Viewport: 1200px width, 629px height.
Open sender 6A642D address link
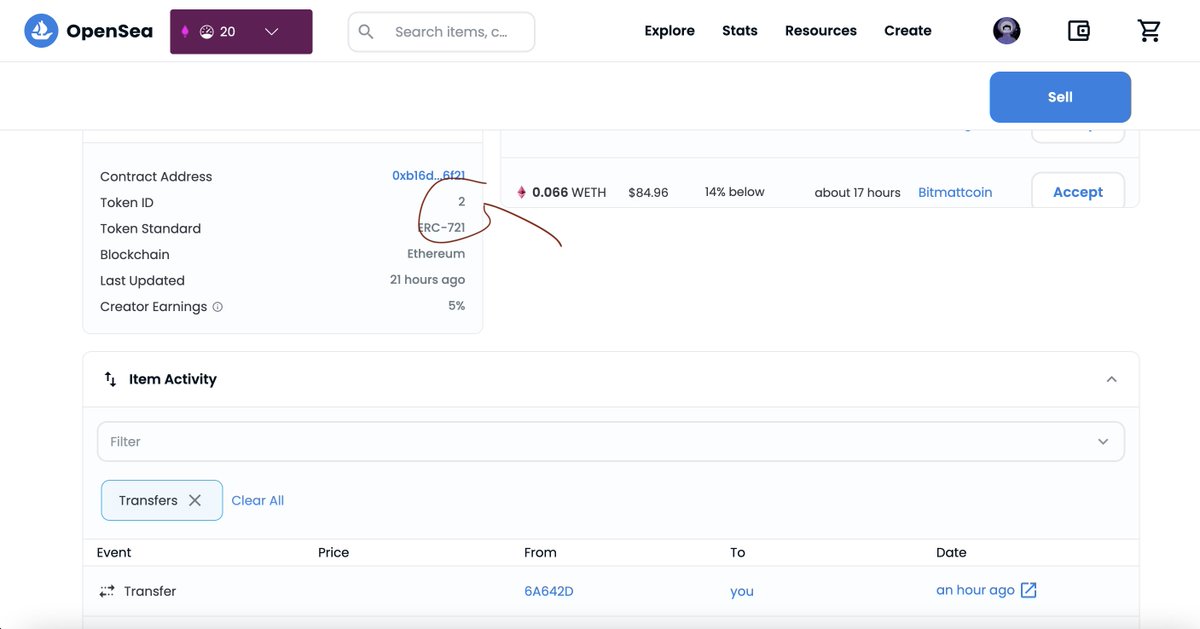[x=549, y=591]
